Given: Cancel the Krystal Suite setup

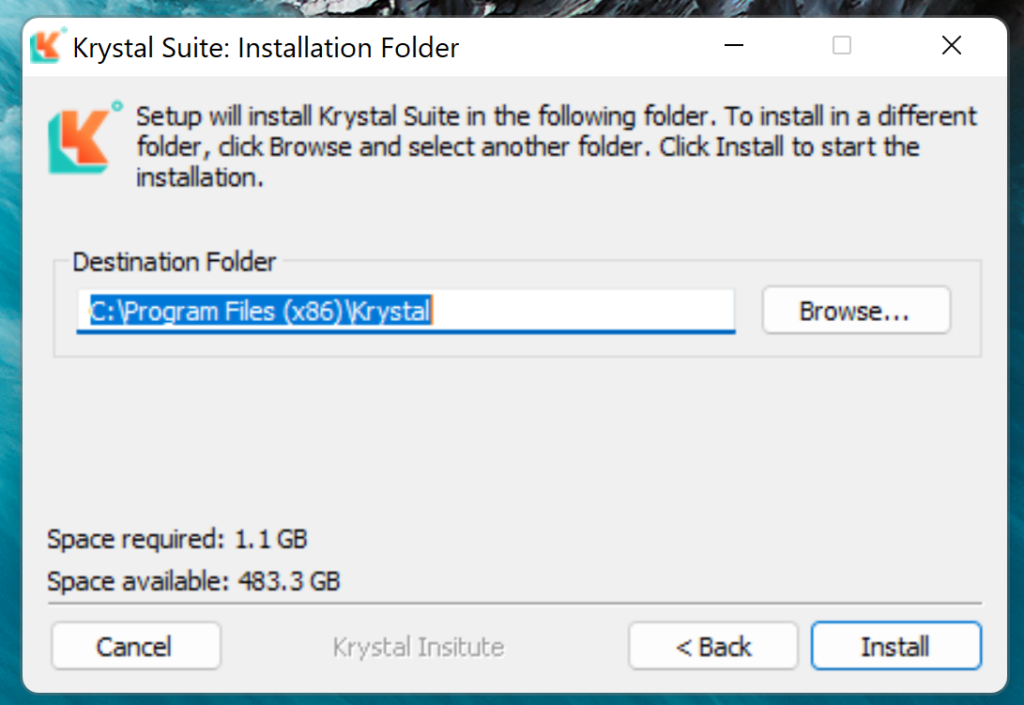Looking at the screenshot, I should pos(134,647).
